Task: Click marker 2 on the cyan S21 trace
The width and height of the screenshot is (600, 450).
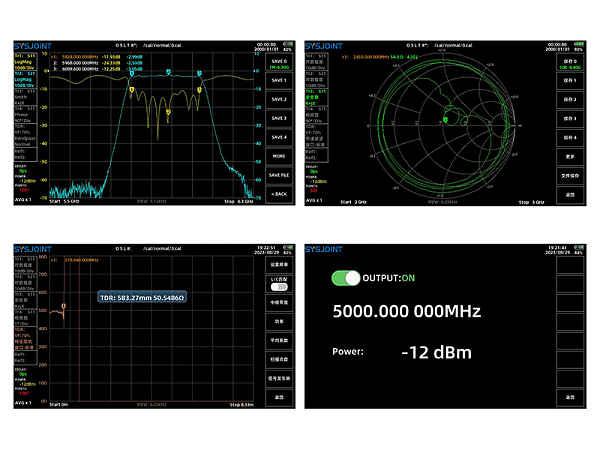Action: (170, 73)
